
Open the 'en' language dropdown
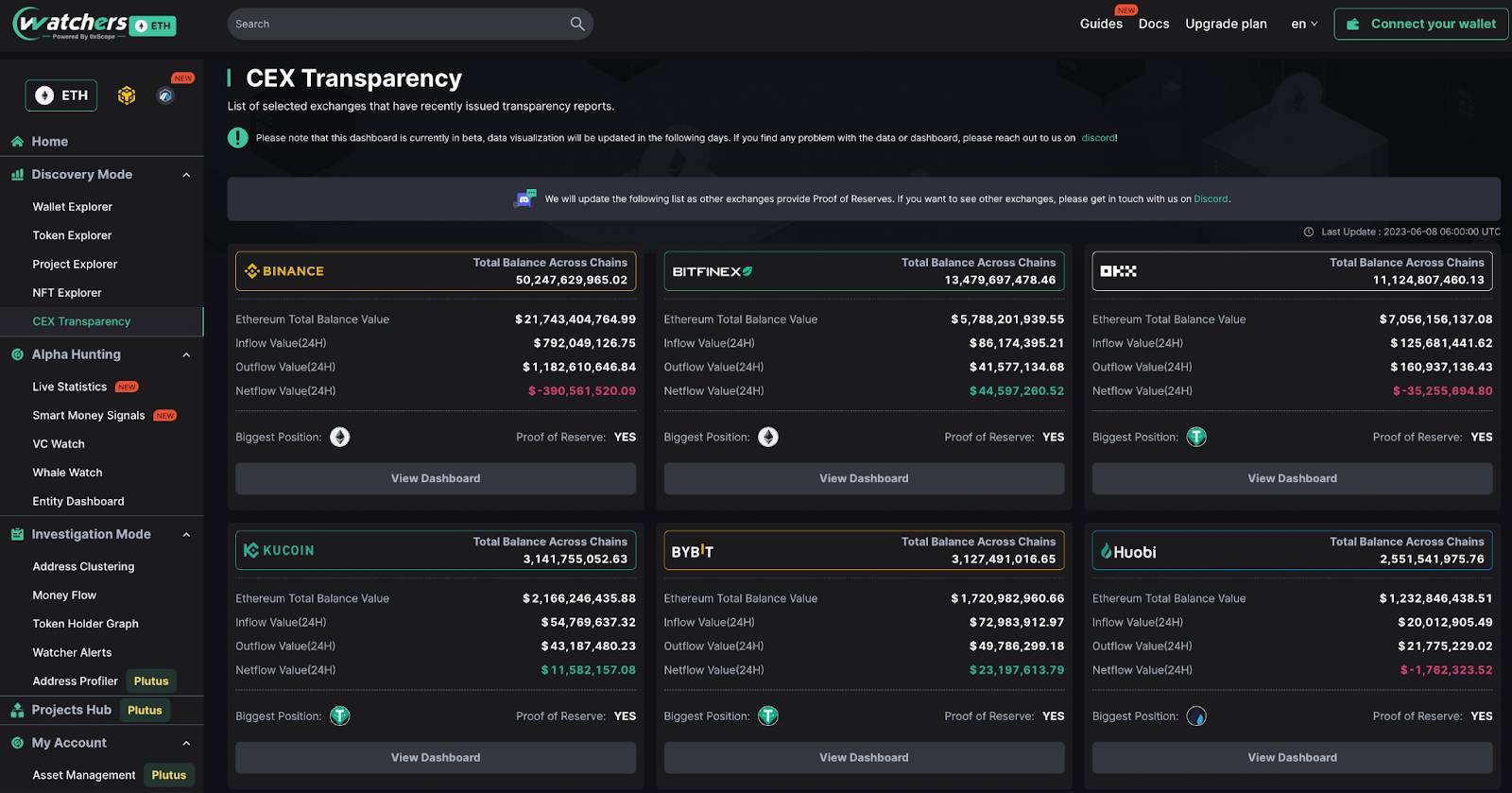pyautogui.click(x=1304, y=24)
